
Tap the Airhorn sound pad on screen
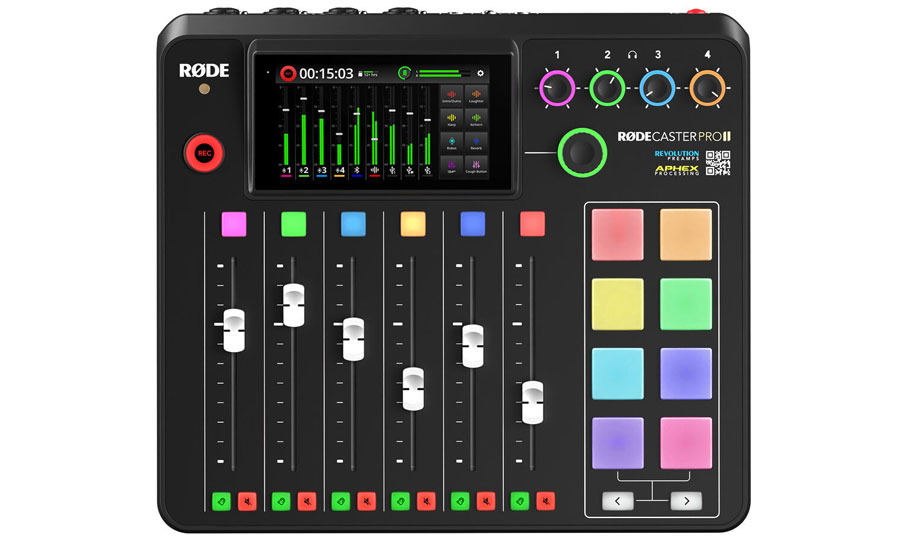pyautogui.click(x=476, y=119)
